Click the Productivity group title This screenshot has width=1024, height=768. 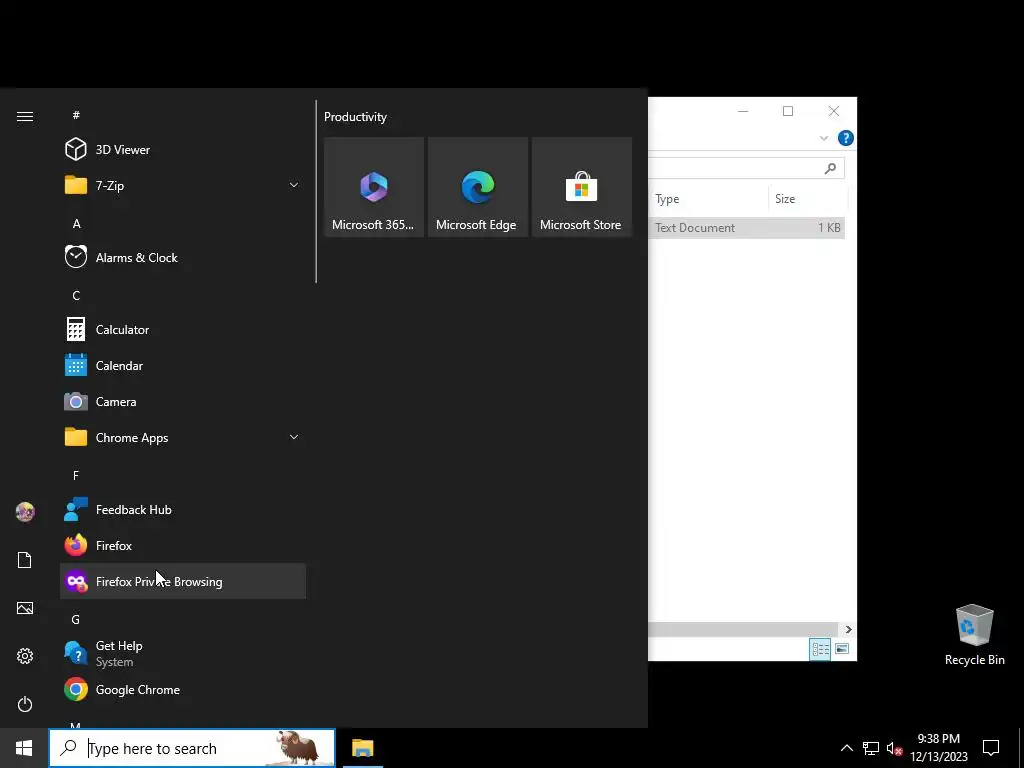[x=355, y=117]
